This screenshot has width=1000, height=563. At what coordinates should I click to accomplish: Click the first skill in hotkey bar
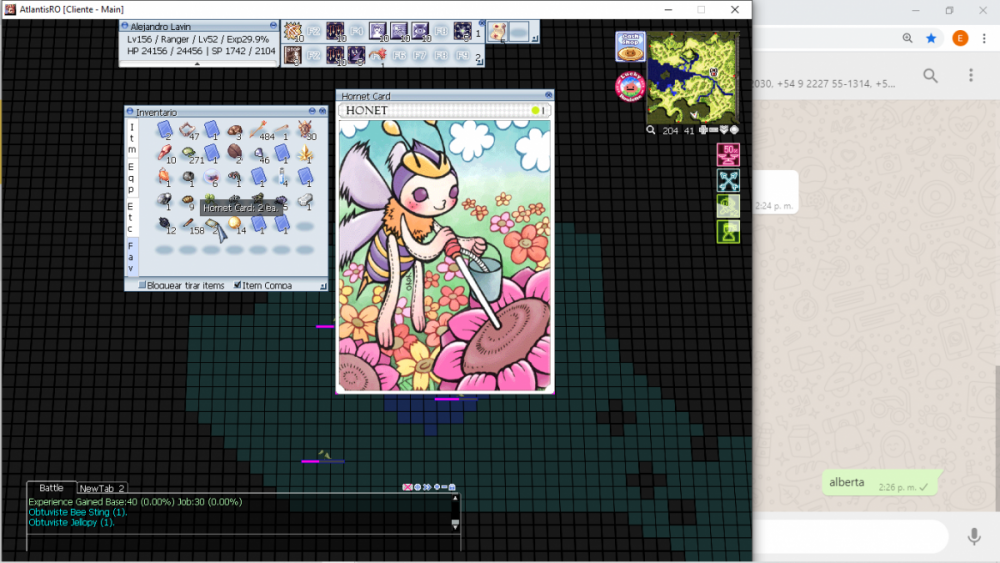click(x=293, y=32)
